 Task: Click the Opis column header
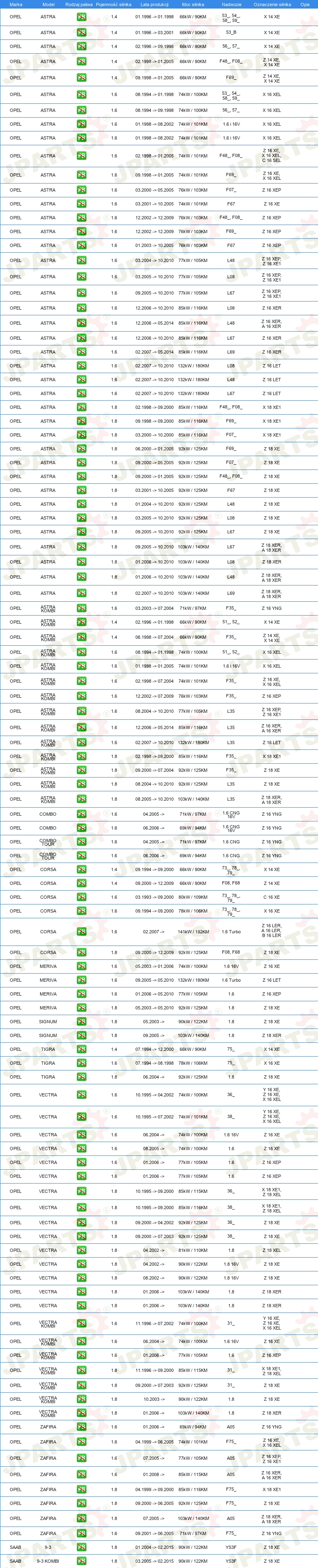[305, 4]
